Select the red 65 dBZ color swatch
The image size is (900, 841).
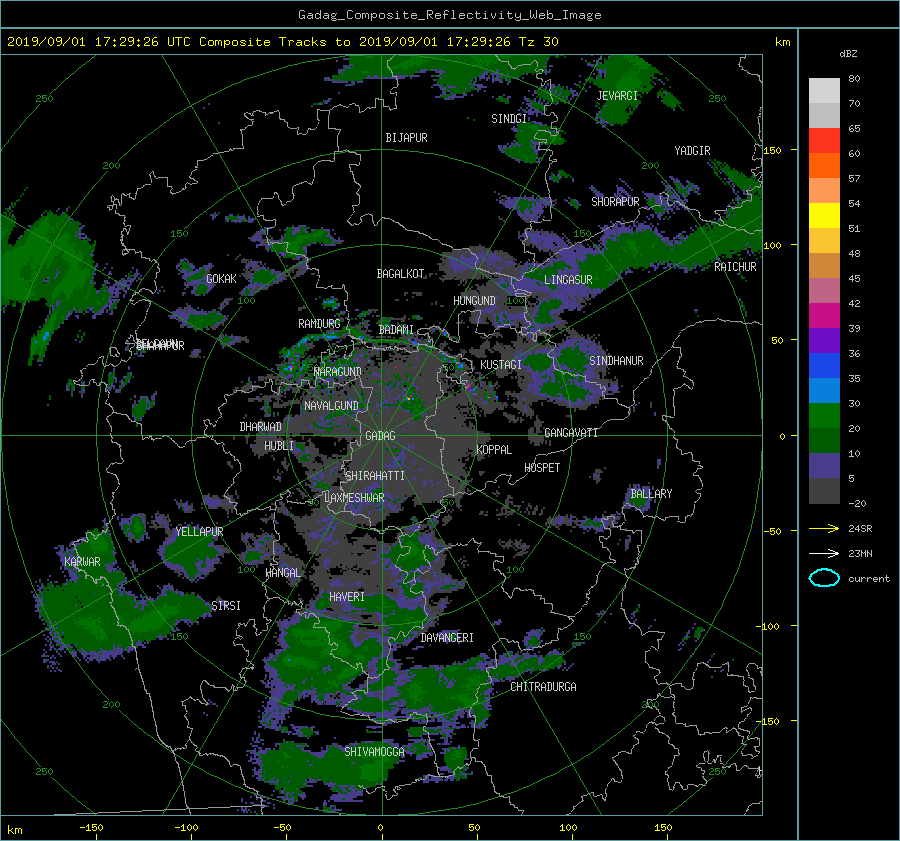click(824, 140)
